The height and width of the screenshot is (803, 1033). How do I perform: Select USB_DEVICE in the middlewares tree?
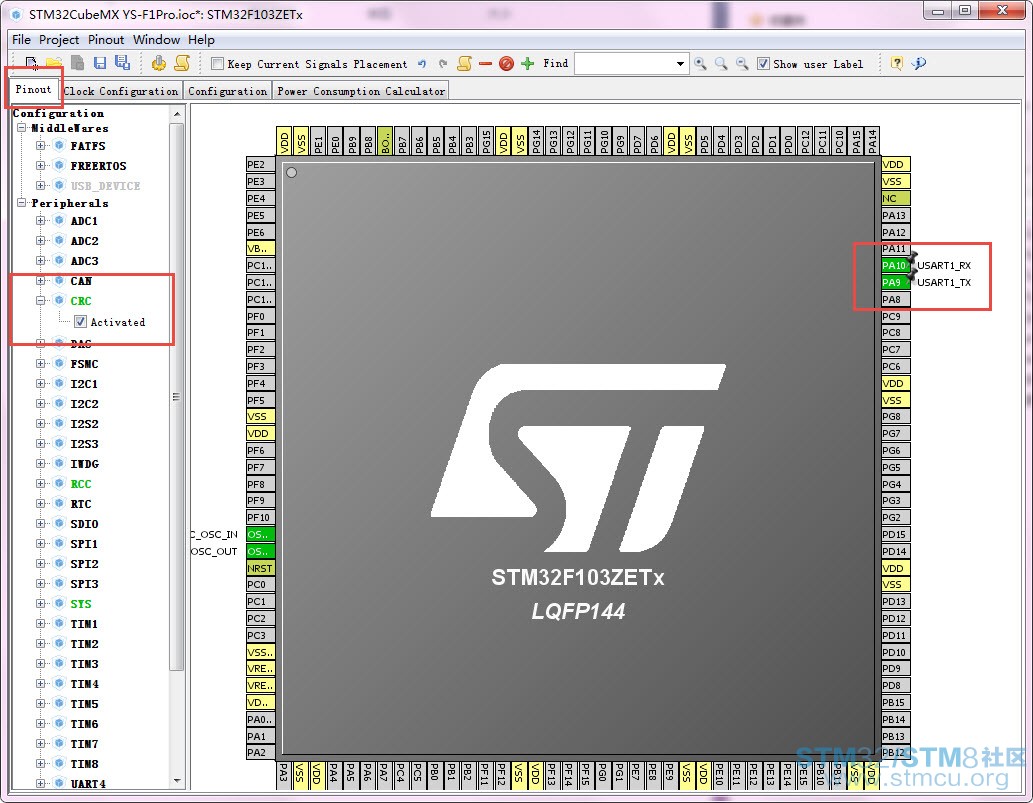[105, 186]
